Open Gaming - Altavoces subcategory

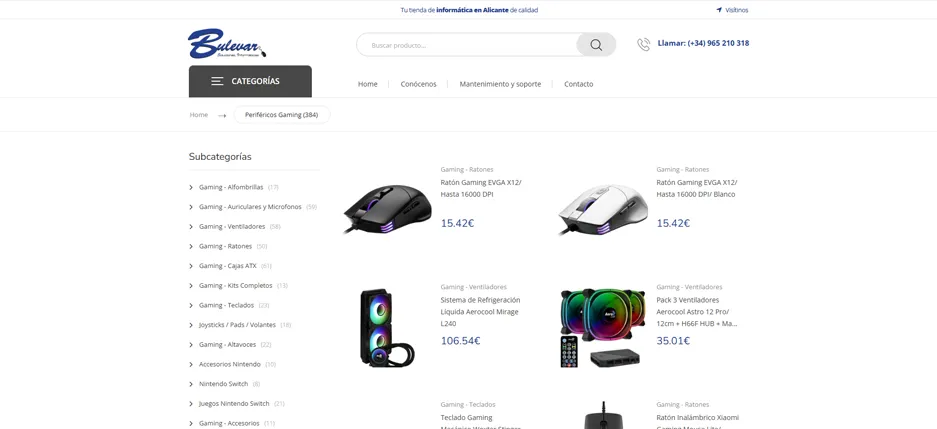[x=227, y=345]
